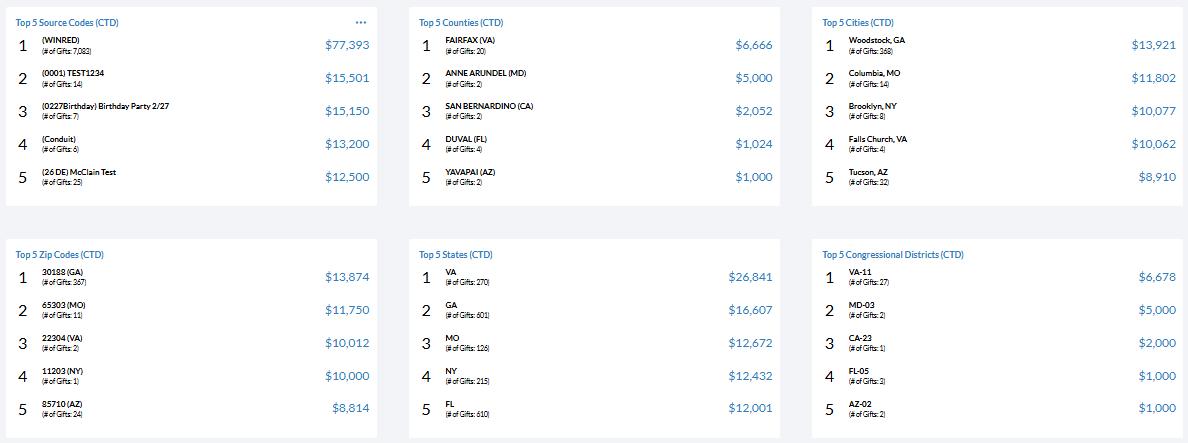Open Top 5 Zip Codes (CTD) title

click(x=60, y=254)
